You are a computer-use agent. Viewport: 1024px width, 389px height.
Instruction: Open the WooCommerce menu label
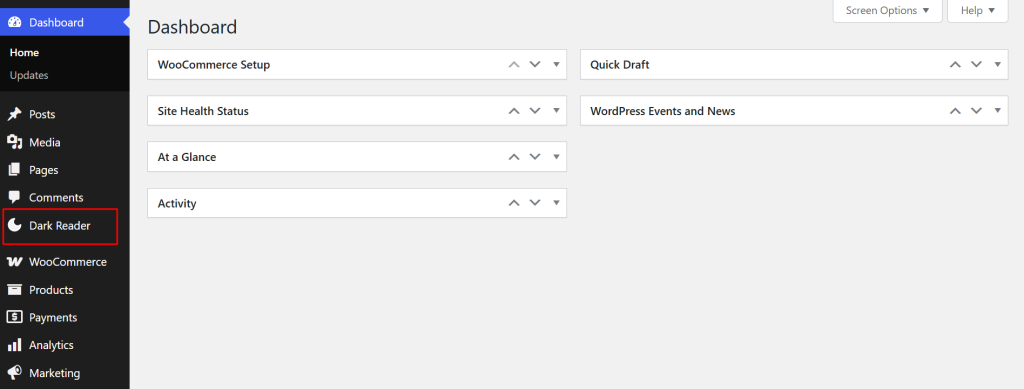pos(68,262)
